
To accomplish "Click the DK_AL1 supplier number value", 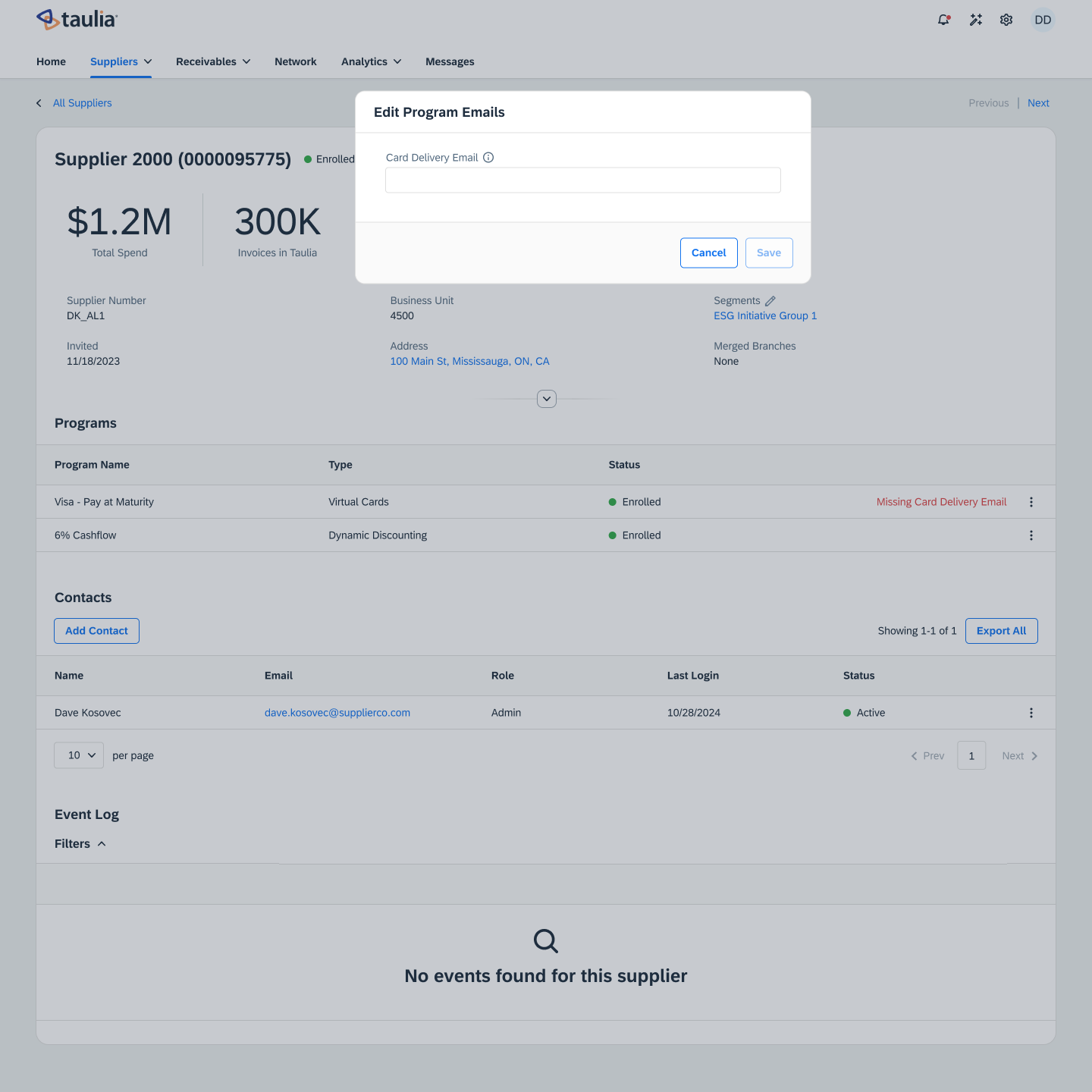I will [x=86, y=316].
